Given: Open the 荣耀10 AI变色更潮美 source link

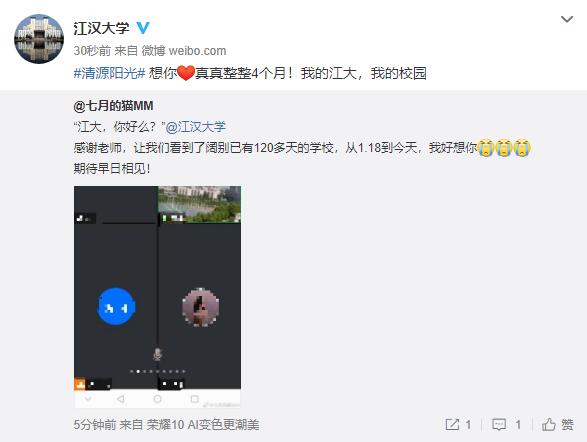Looking at the screenshot, I should tap(203, 425).
